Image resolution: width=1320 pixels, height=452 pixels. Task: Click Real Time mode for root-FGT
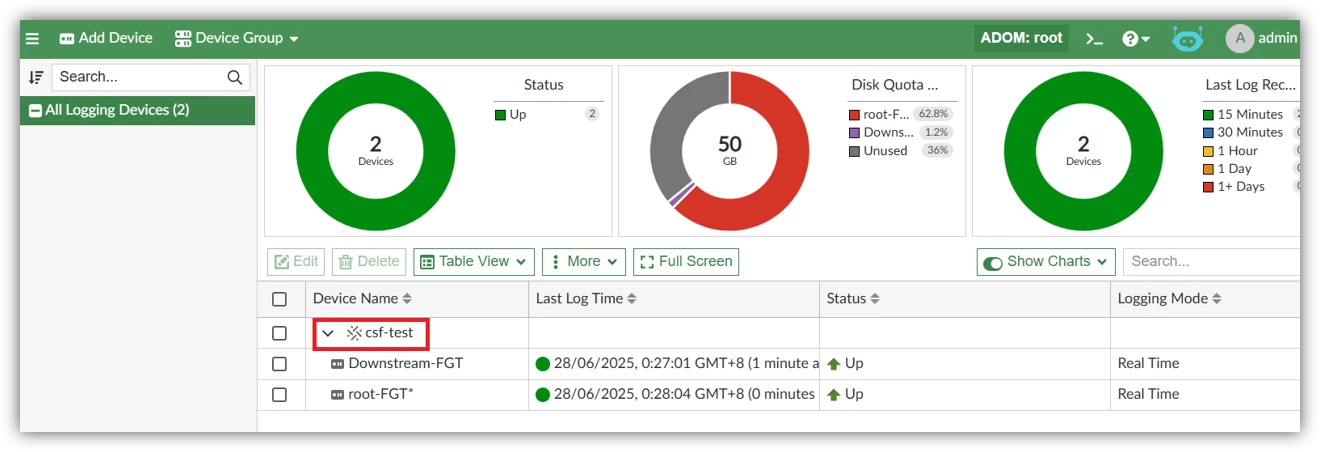coord(1148,395)
